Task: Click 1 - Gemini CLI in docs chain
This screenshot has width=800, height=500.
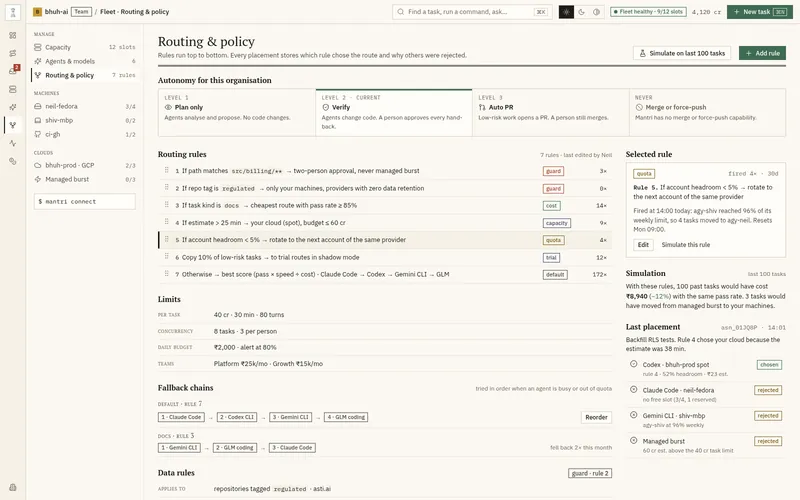Action: pos(179,447)
